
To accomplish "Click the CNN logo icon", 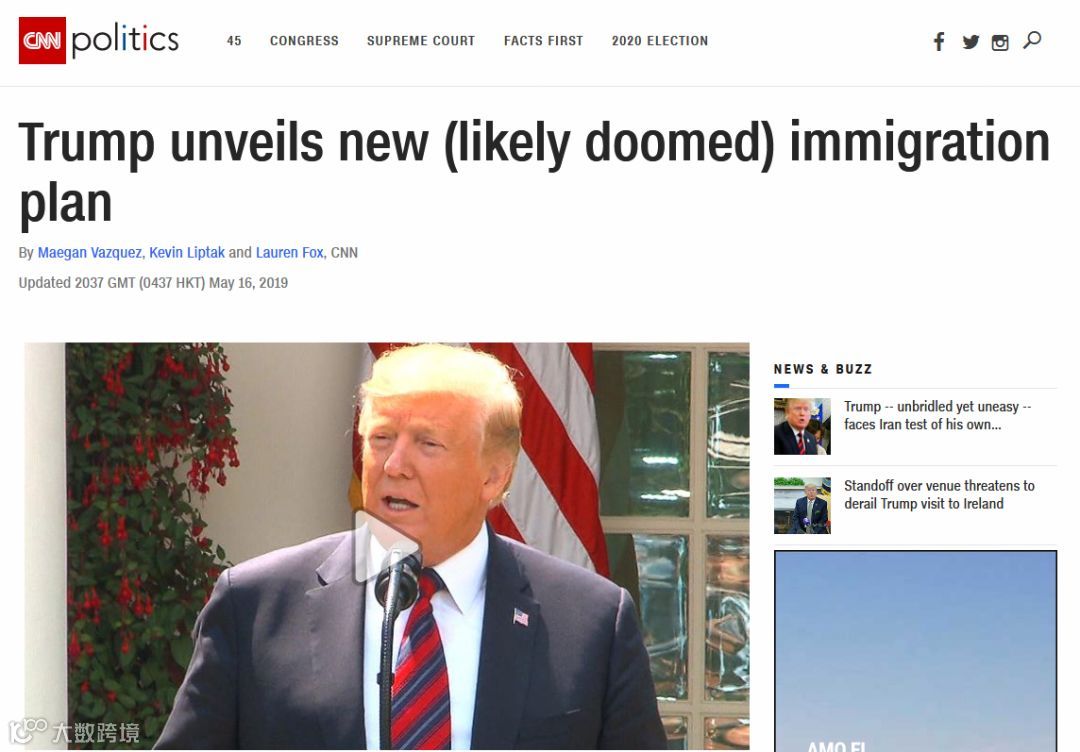I will pyautogui.click(x=42, y=41).
